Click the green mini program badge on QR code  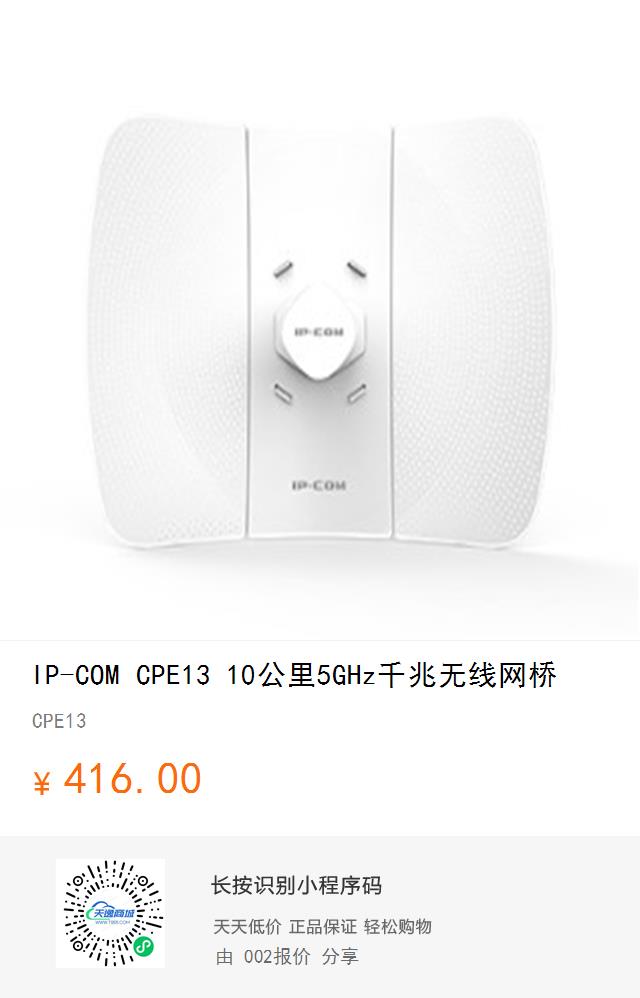(144, 947)
